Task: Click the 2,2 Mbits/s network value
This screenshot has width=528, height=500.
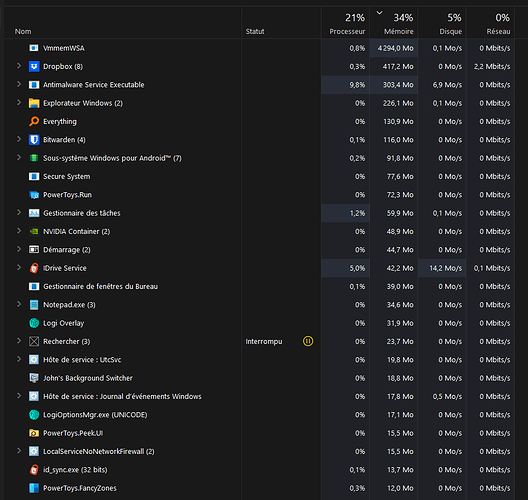Action: click(x=492, y=66)
